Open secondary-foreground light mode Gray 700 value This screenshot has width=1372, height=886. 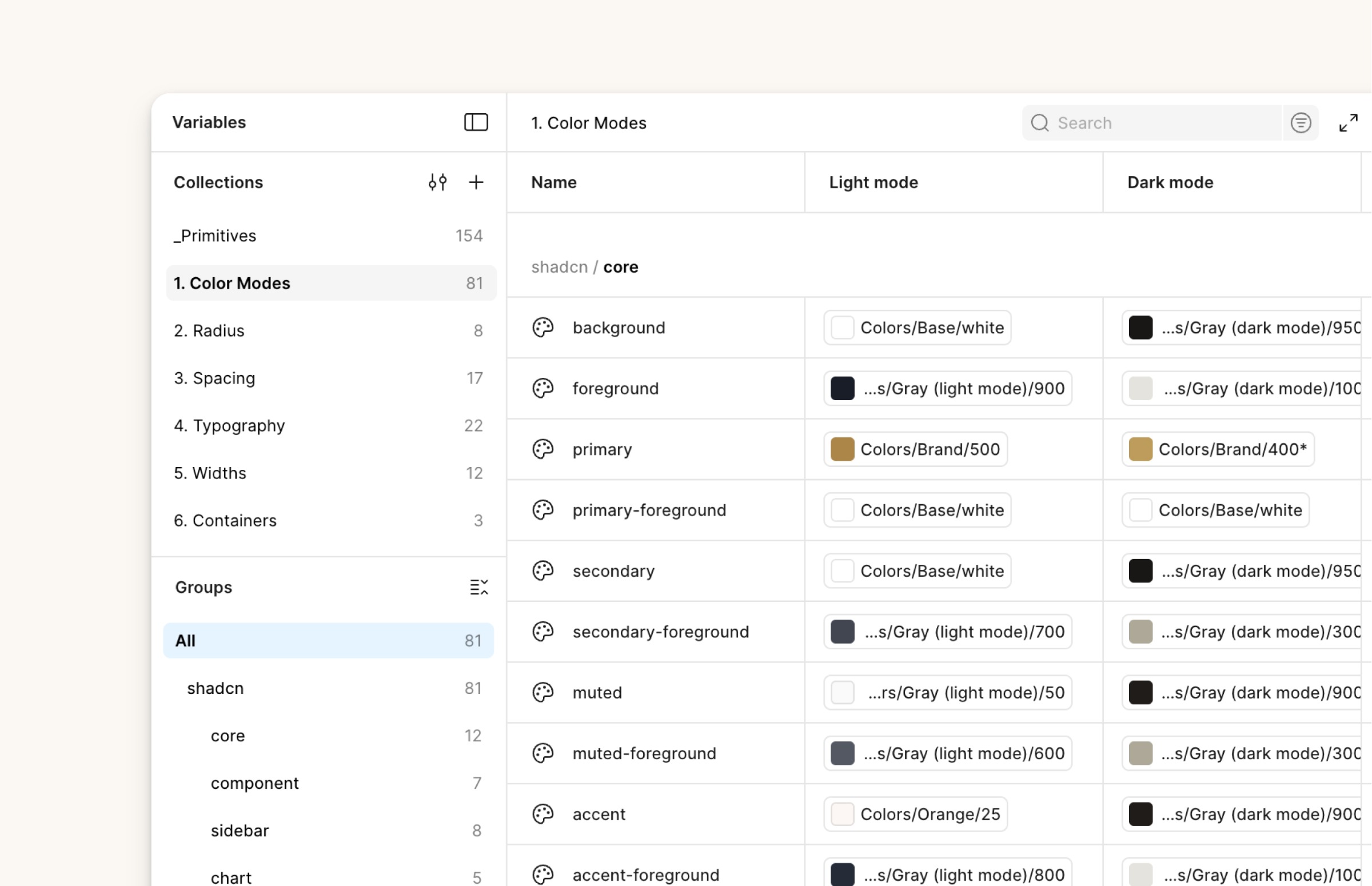click(x=948, y=632)
